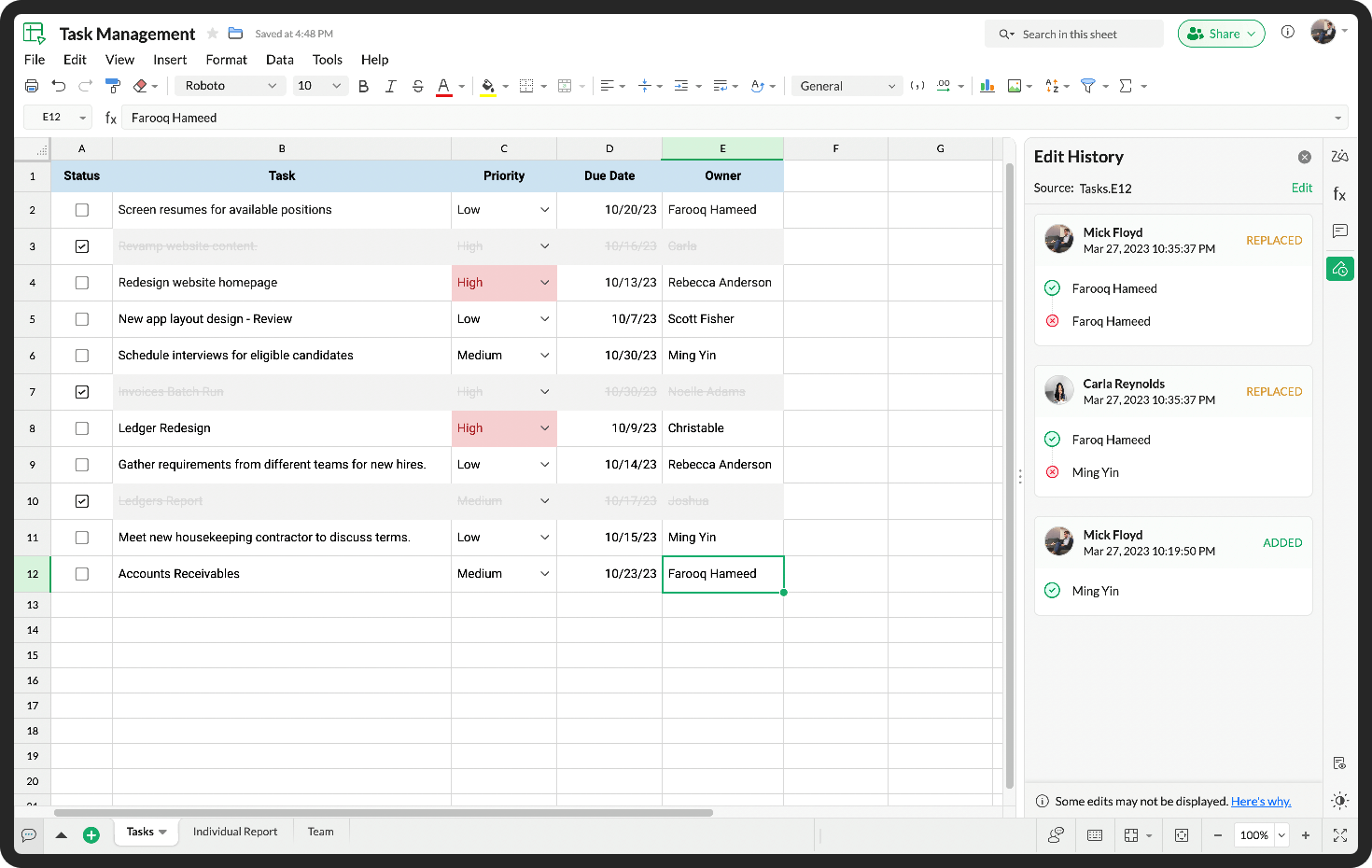Click the brightness theme icon in sidebar
The height and width of the screenshot is (868, 1372).
point(1340,801)
